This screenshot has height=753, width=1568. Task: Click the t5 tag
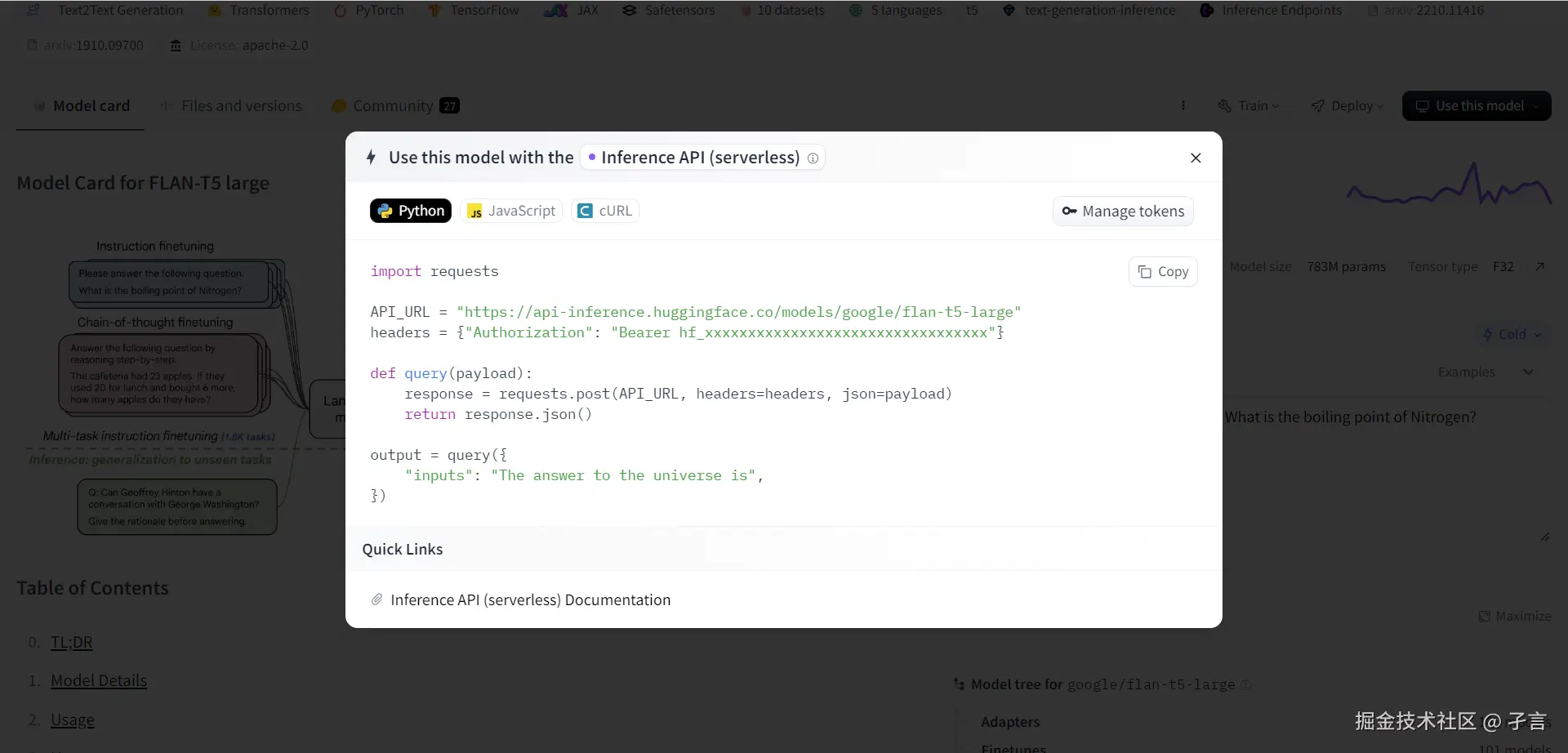[972, 11]
